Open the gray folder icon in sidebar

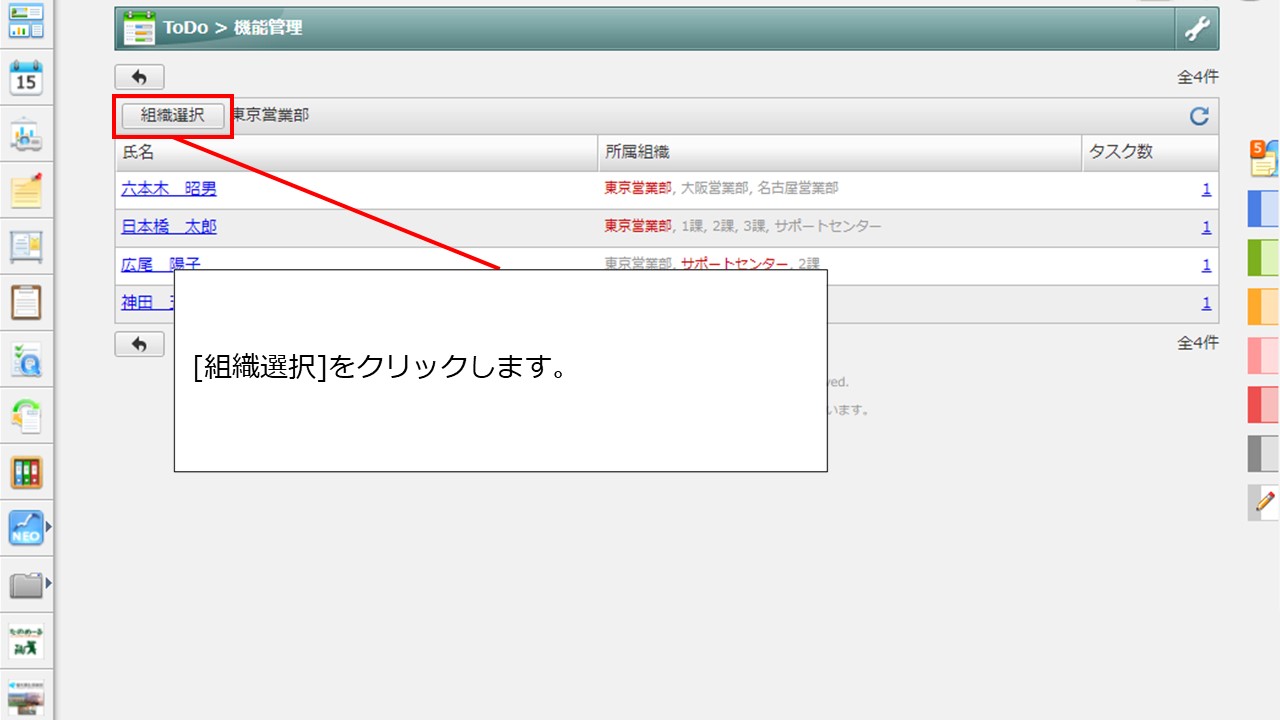coord(26,585)
